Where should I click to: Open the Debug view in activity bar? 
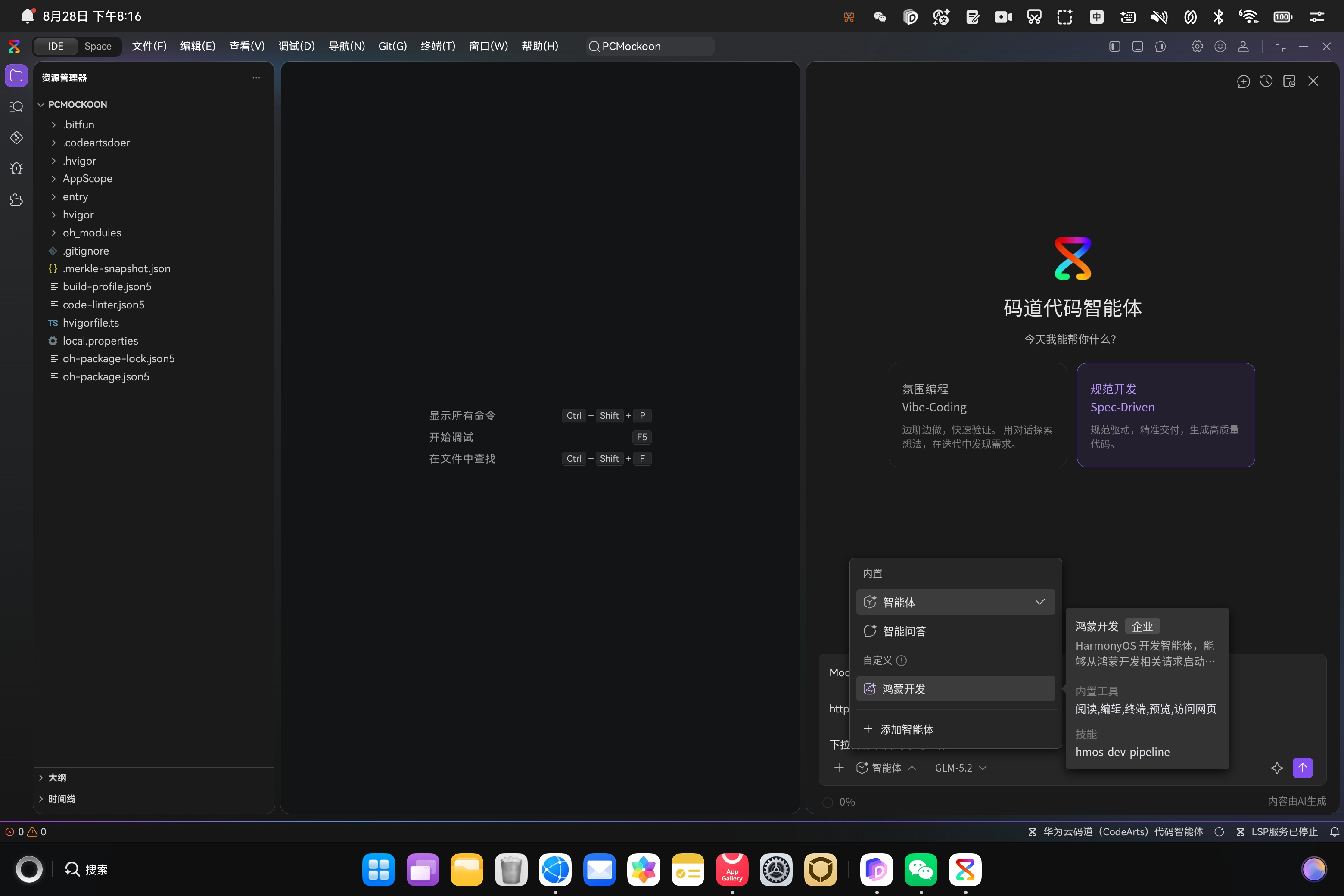pos(16,168)
